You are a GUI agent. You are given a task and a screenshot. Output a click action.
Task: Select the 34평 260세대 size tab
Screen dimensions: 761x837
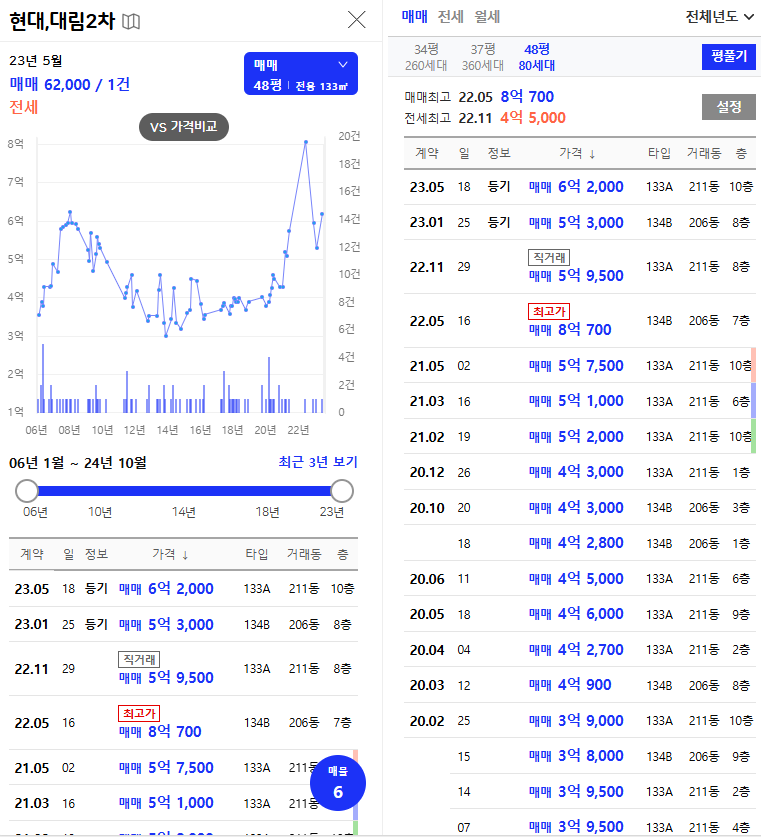click(x=426, y=57)
